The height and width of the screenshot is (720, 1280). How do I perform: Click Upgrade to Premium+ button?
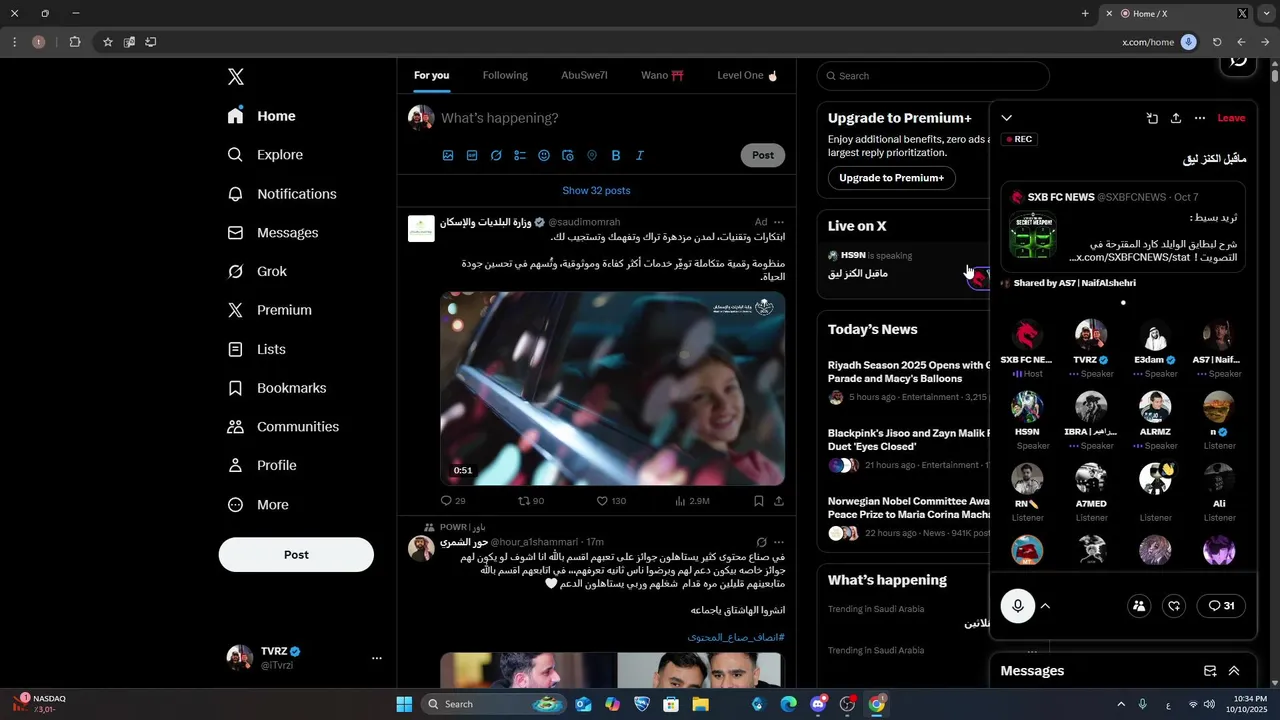(891, 178)
